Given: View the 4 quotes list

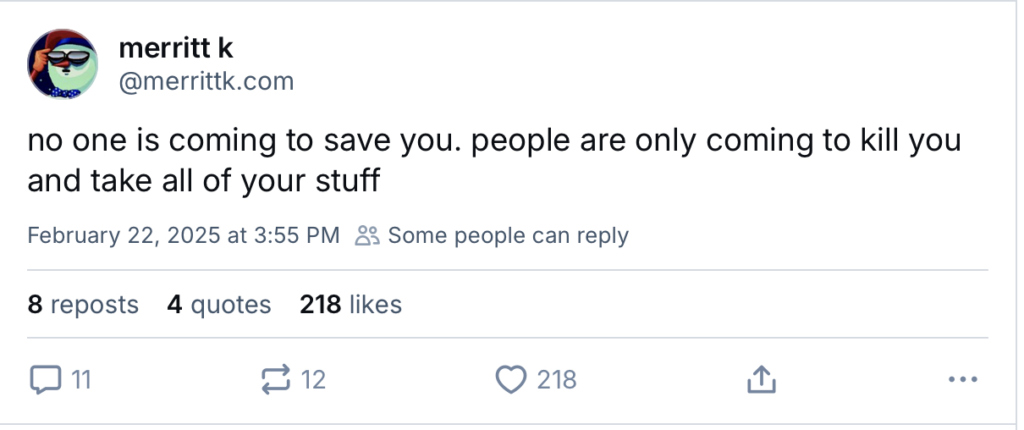Looking at the screenshot, I should tap(219, 304).
